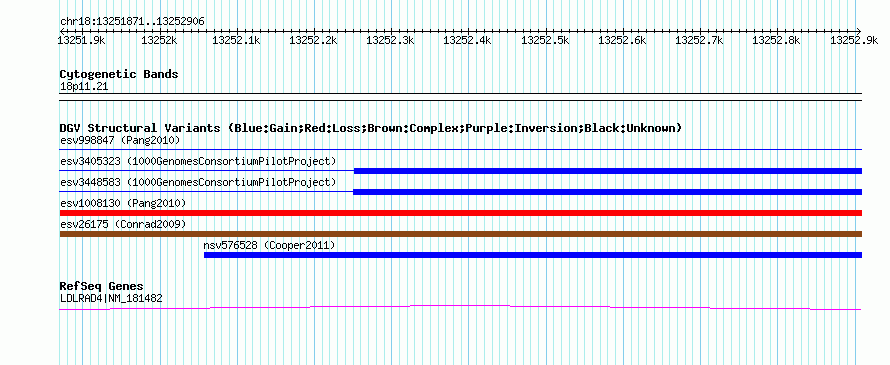The width and height of the screenshot is (890, 365).
Task: Click the red loss bar of esv1008130
Action: coord(461,213)
